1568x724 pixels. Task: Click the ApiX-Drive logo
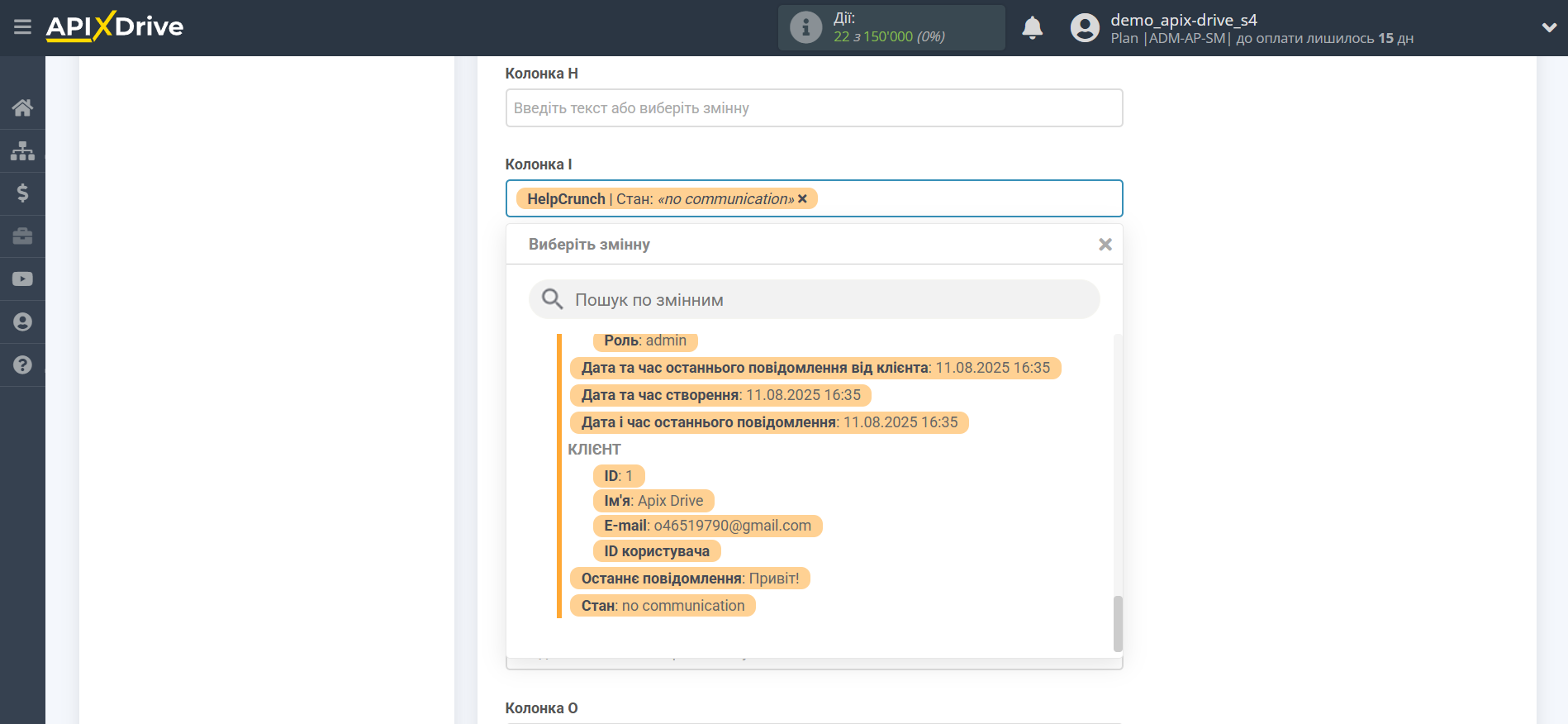115,26
